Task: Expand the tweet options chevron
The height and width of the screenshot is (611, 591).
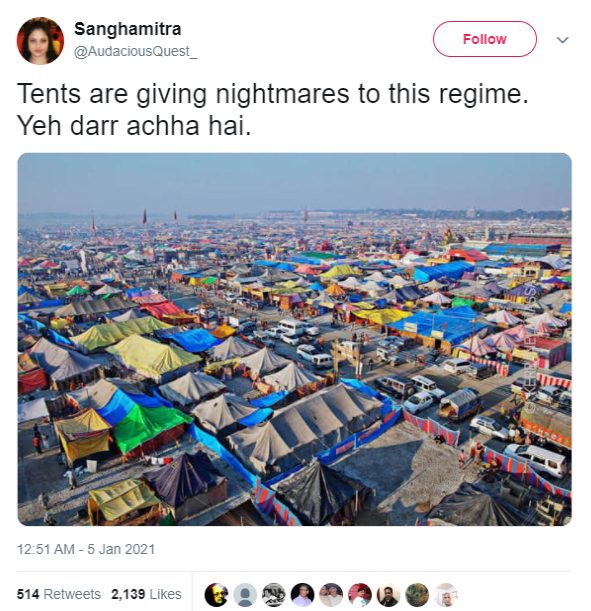Action: coord(562,40)
